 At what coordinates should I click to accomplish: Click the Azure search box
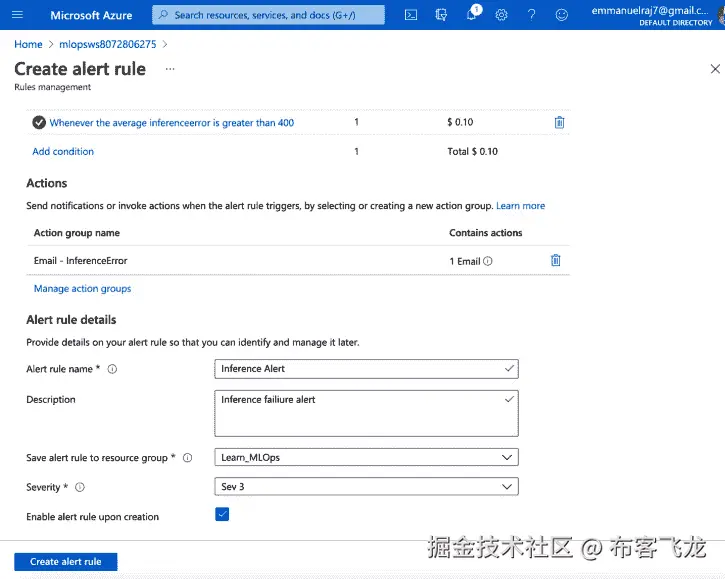pyautogui.click(x=268, y=15)
